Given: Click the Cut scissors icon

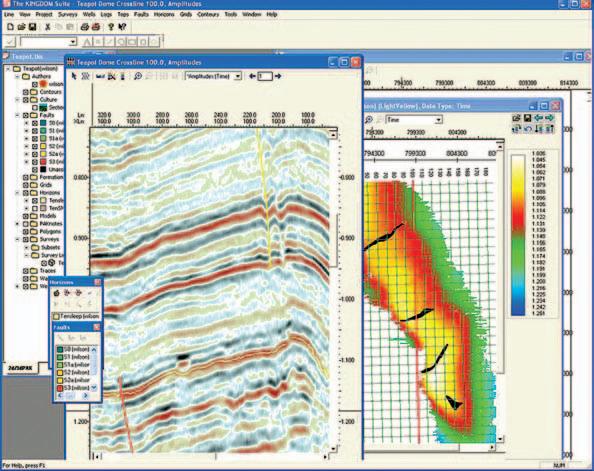Looking at the screenshot, I should [x=48, y=27].
